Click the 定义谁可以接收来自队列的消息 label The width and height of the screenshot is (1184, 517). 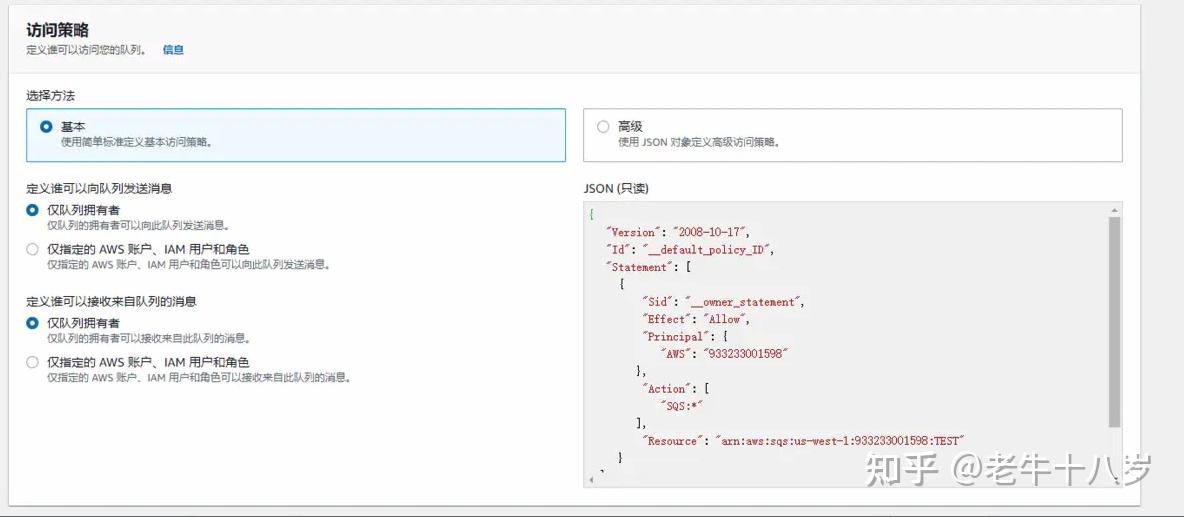coord(112,301)
